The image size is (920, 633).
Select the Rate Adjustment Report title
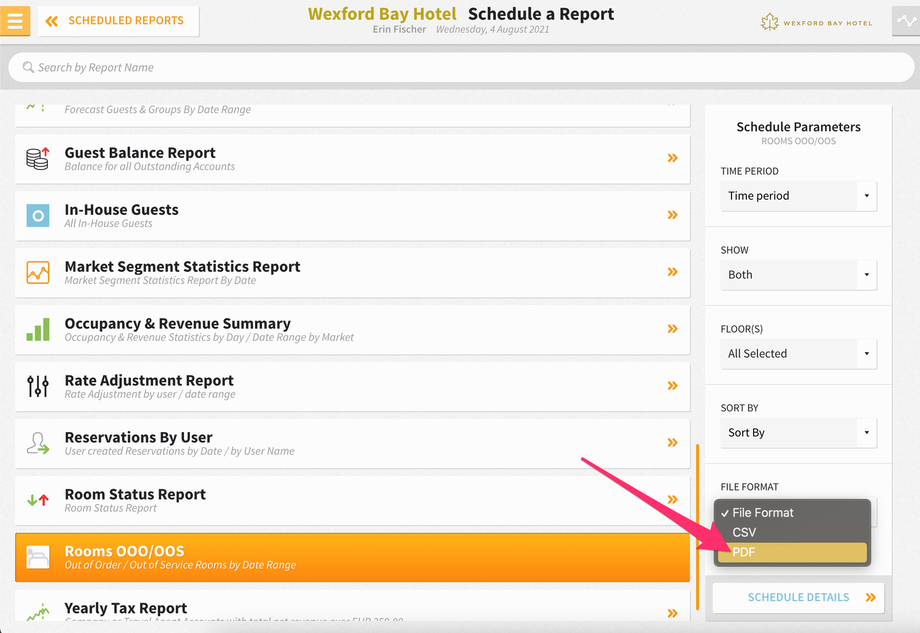point(149,380)
